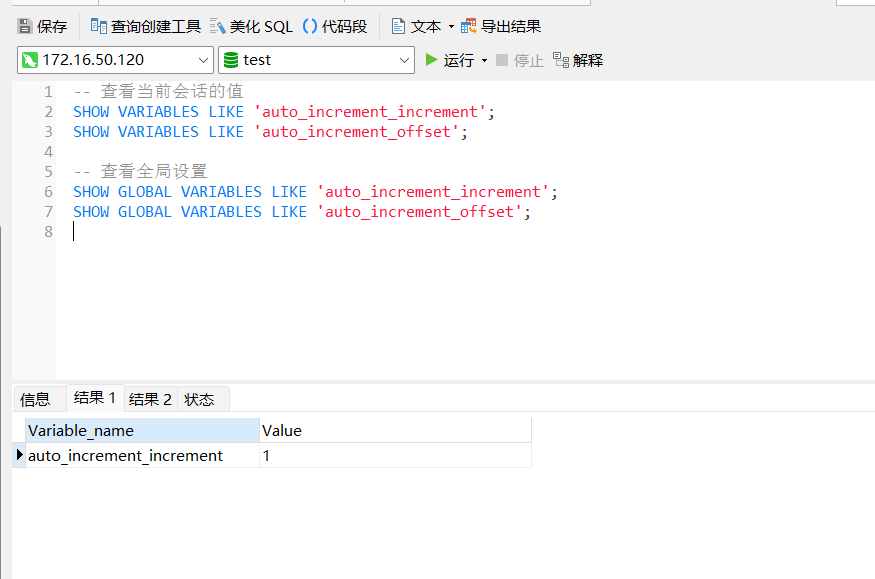The width and height of the screenshot is (875, 579).
Task: Click the Save (保存) disk icon
Action: point(25,27)
